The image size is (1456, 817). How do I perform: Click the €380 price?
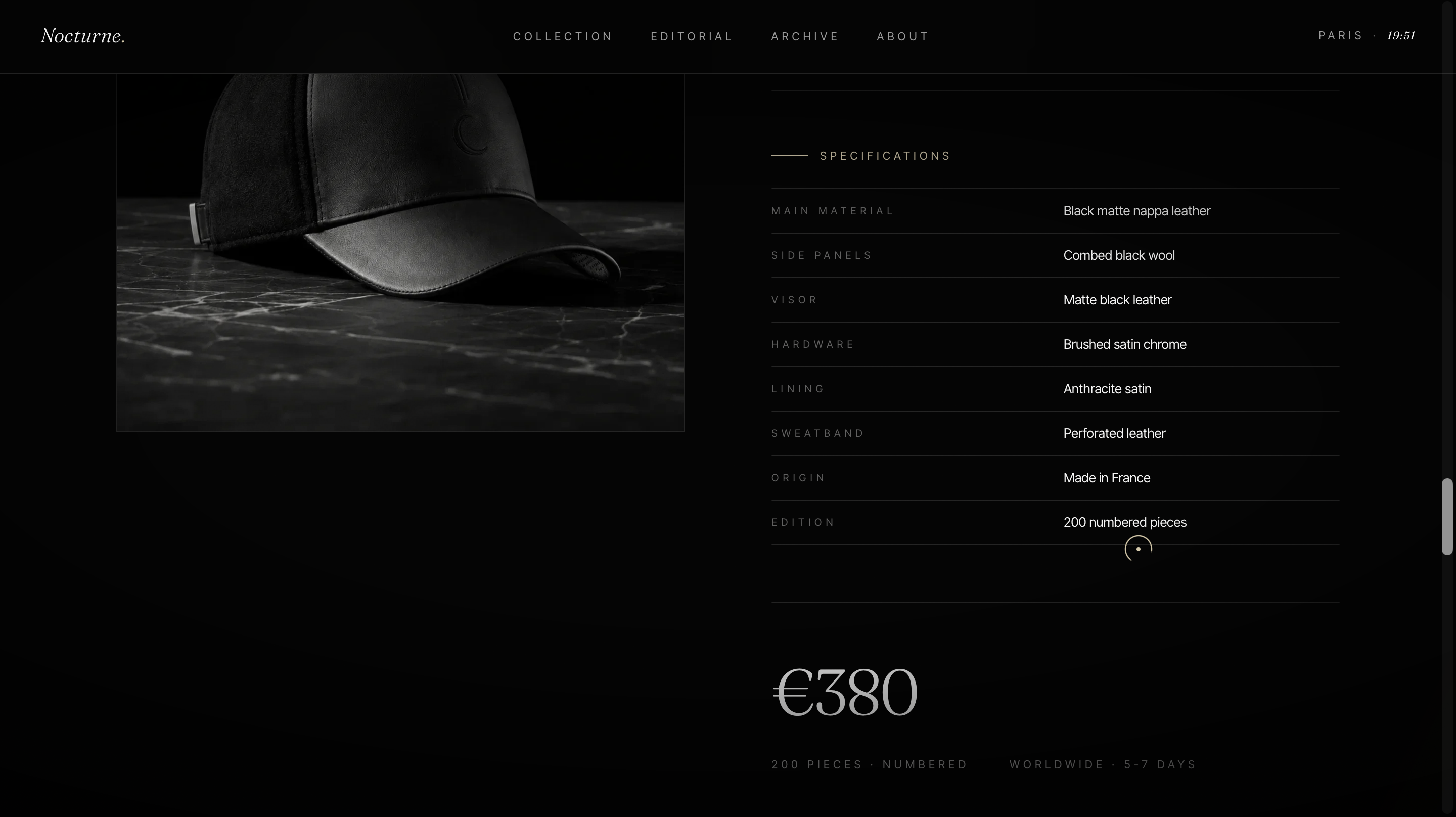tap(845, 692)
